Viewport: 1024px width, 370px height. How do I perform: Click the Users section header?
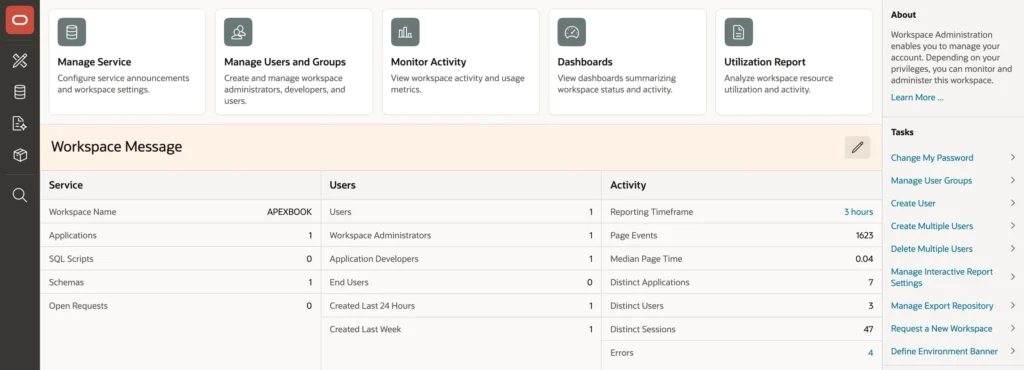click(x=342, y=185)
